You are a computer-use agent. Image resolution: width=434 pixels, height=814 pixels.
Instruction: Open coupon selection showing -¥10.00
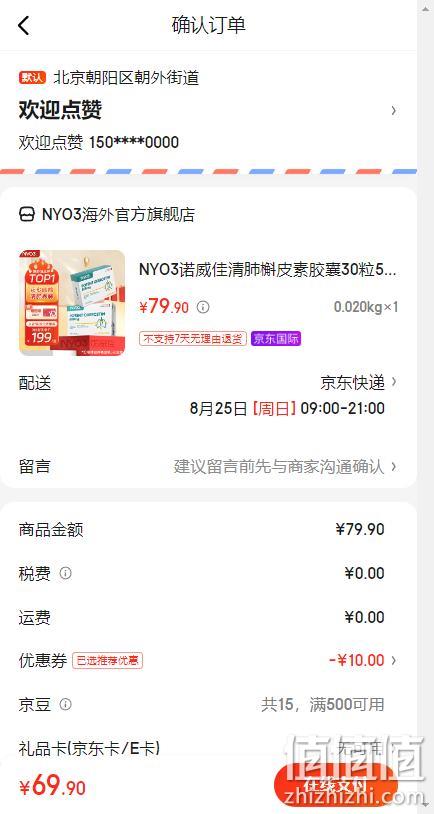[362, 661]
